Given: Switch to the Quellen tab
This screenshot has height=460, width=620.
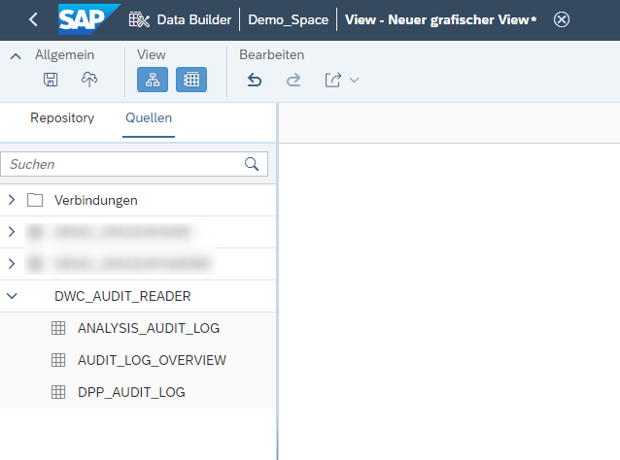Looking at the screenshot, I should point(149,118).
